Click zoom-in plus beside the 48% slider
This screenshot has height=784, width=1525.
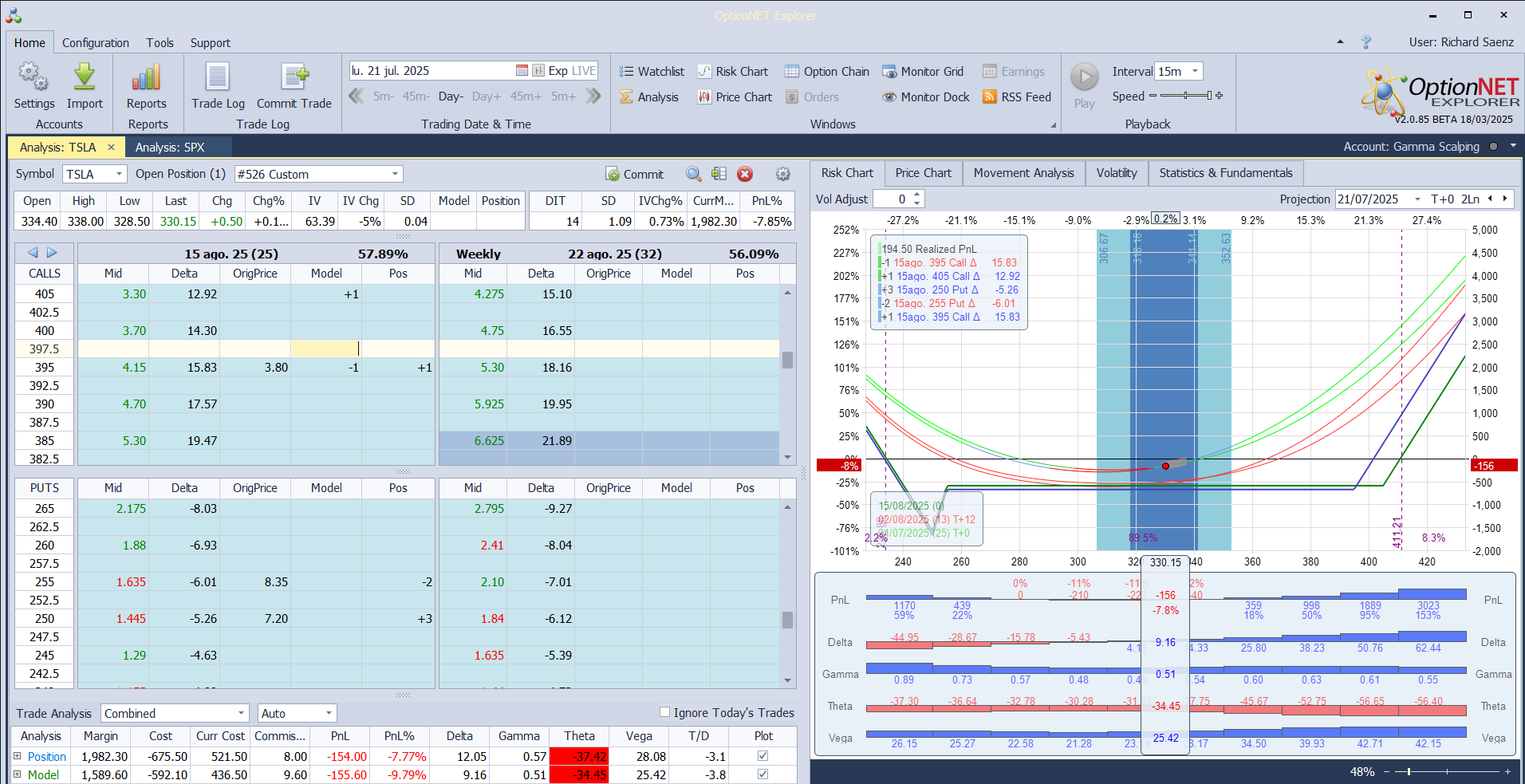[x=1507, y=771]
